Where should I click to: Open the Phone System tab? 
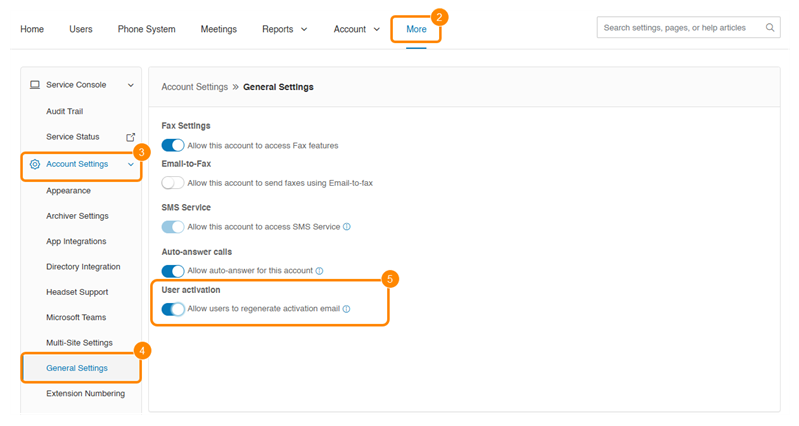click(x=147, y=30)
